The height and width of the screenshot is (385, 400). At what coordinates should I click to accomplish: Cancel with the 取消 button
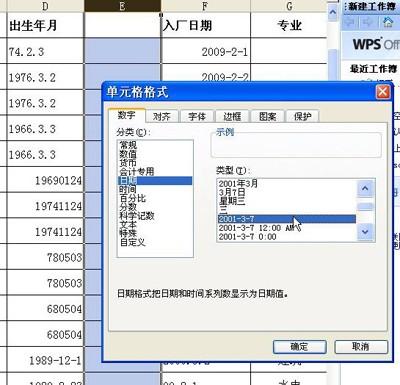[361, 347]
